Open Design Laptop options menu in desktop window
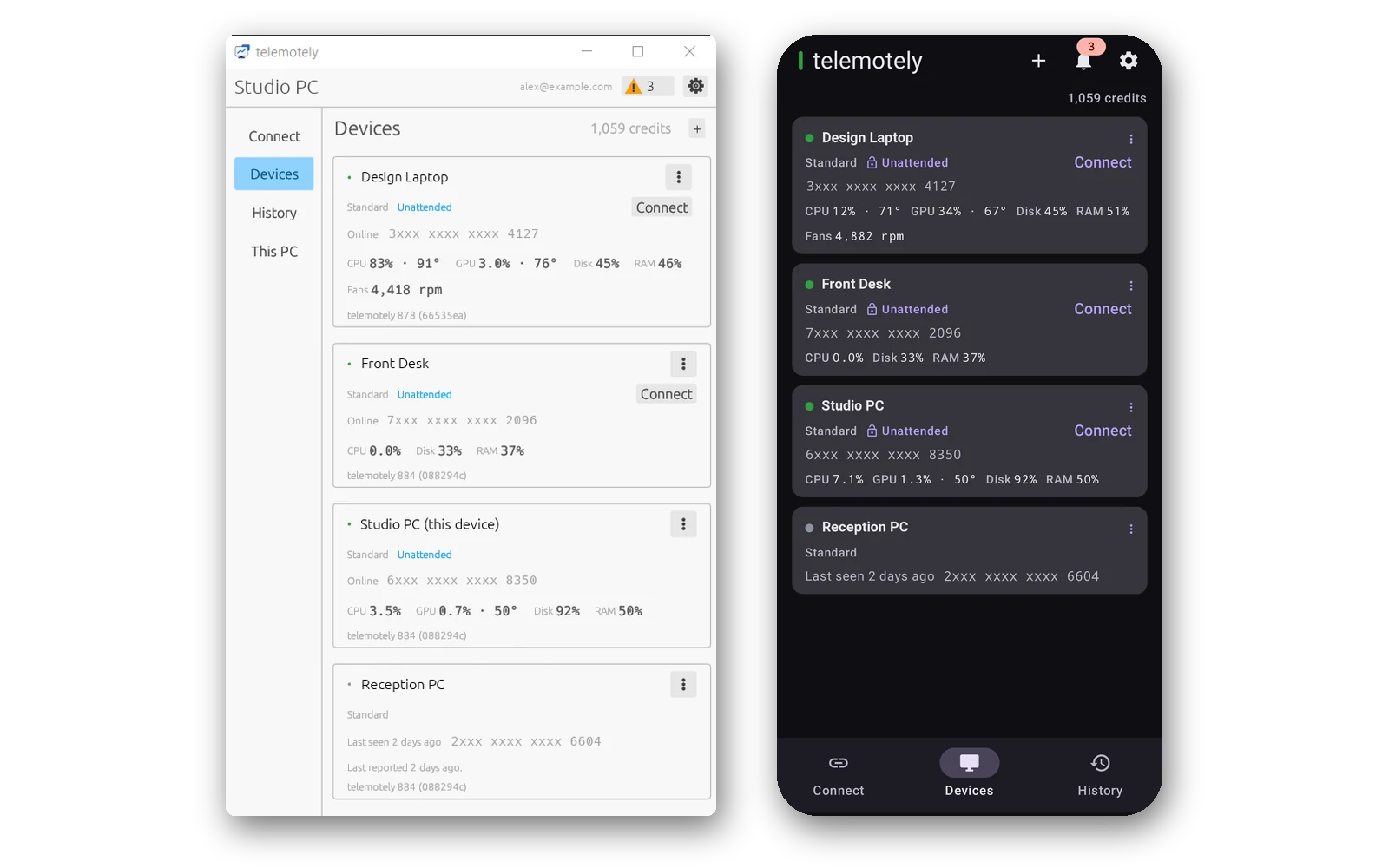This screenshot has width=1389, height=868. click(x=679, y=177)
